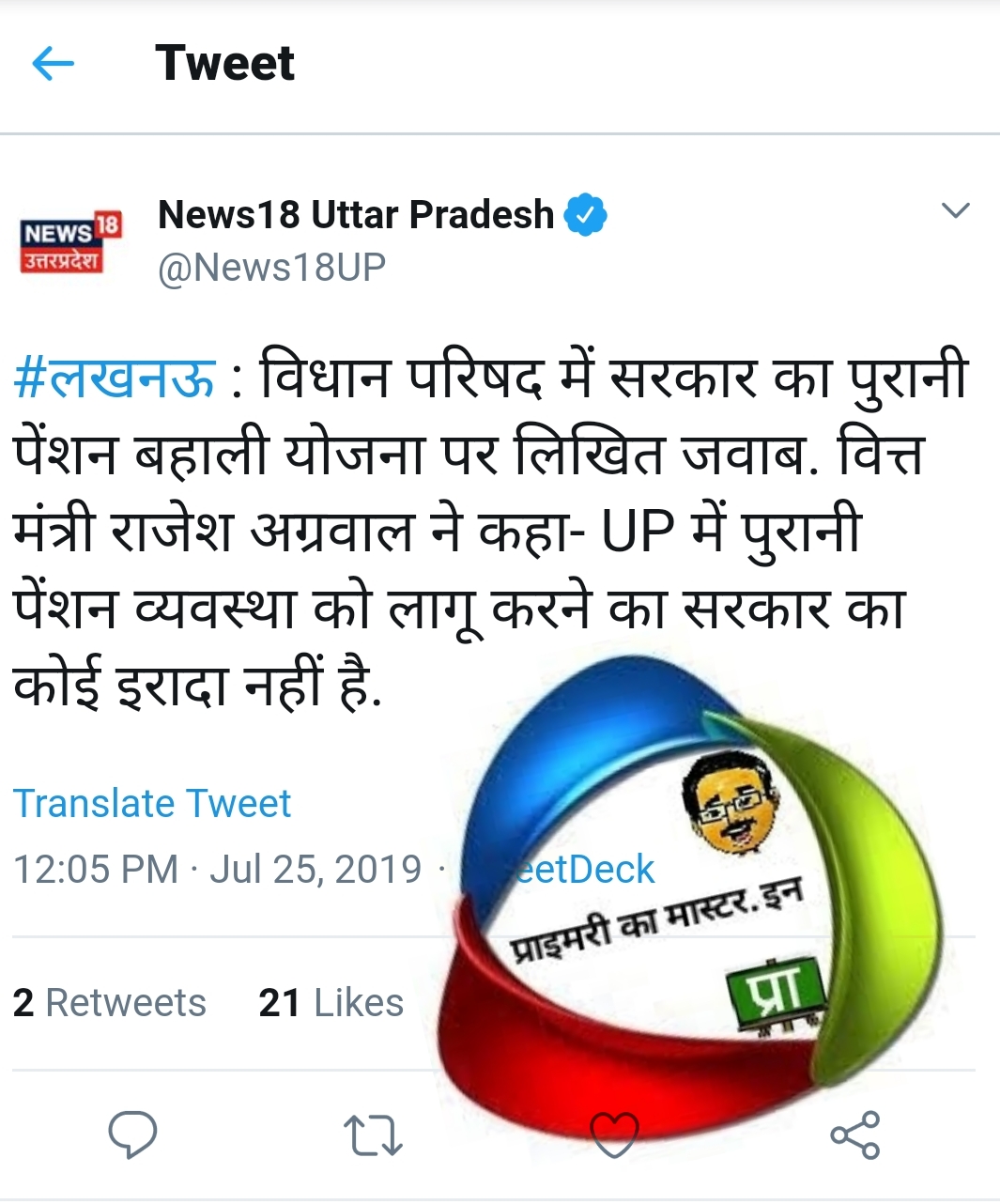Click the Tweet header title
This screenshot has height=1204, width=1000.
pos(224,64)
